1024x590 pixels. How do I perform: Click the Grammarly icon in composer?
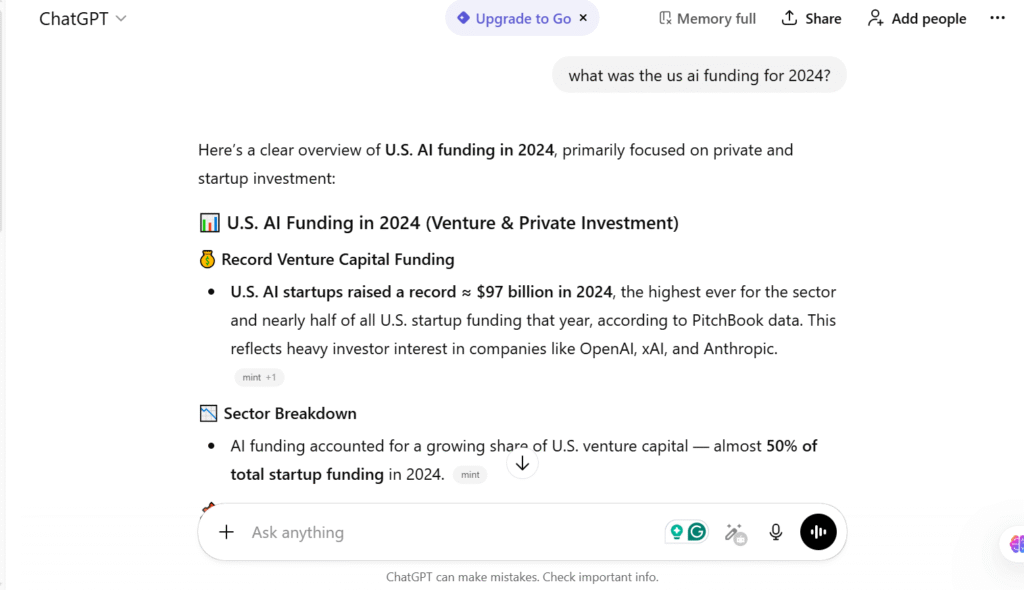(697, 532)
